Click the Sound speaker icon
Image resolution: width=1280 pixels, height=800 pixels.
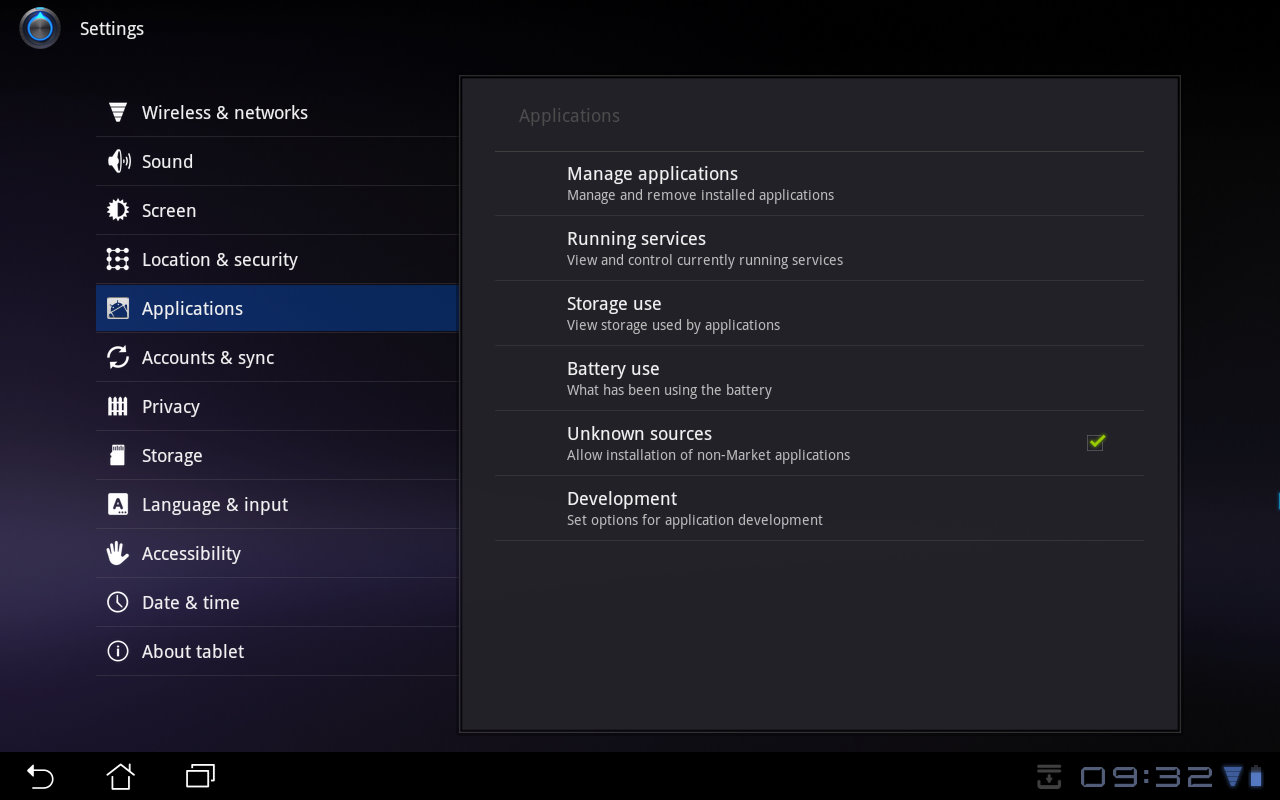(118, 161)
